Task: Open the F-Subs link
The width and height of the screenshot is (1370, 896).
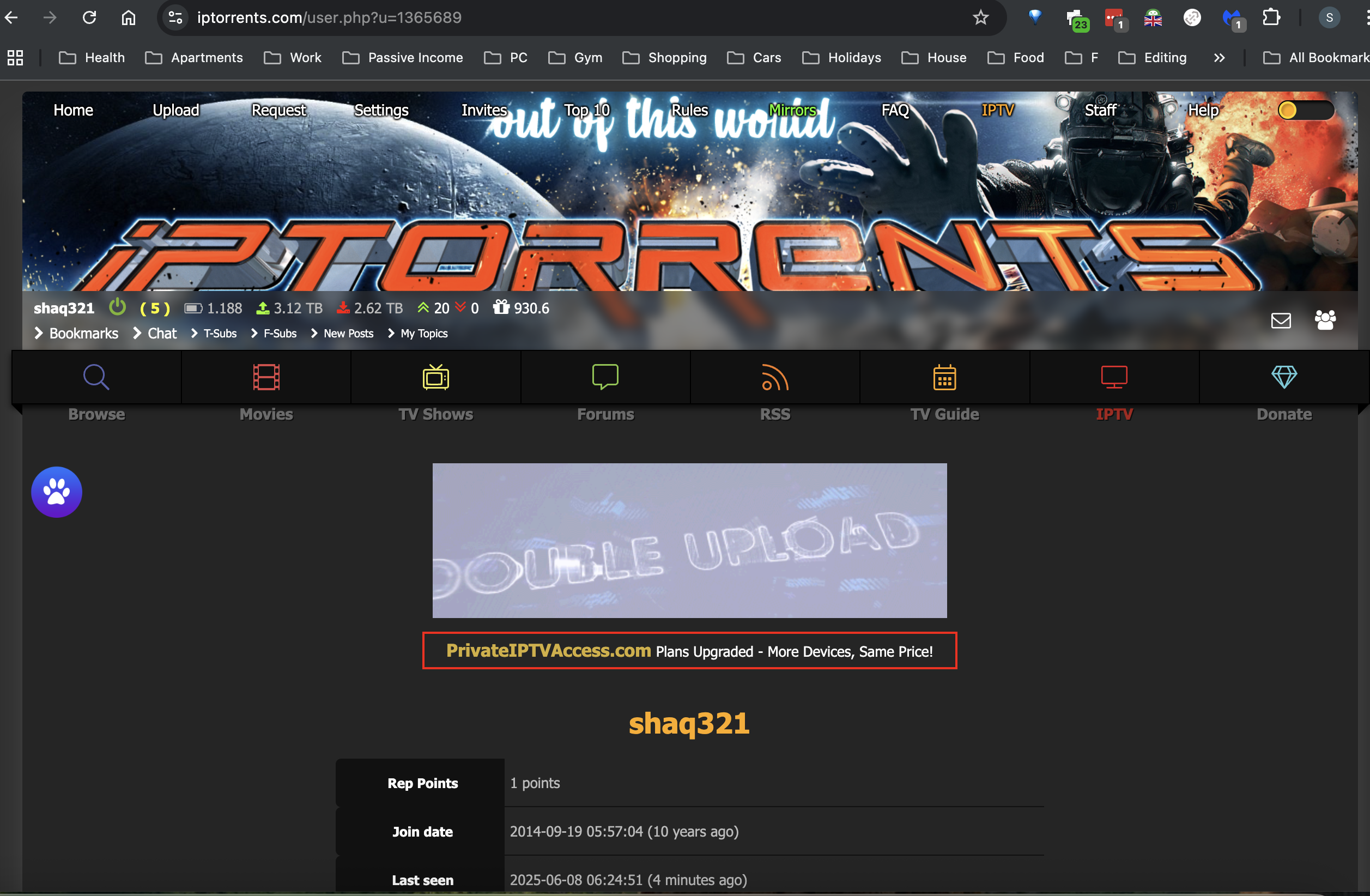Action: 280,334
